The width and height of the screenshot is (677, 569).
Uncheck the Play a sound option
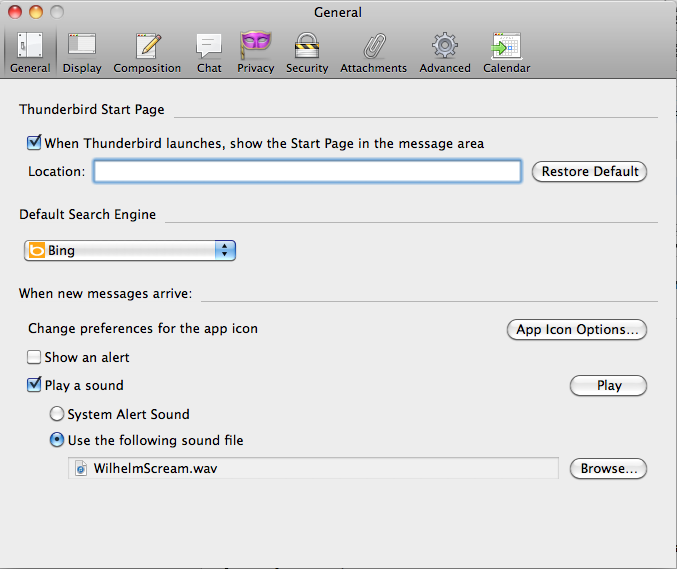pyautogui.click(x=35, y=385)
